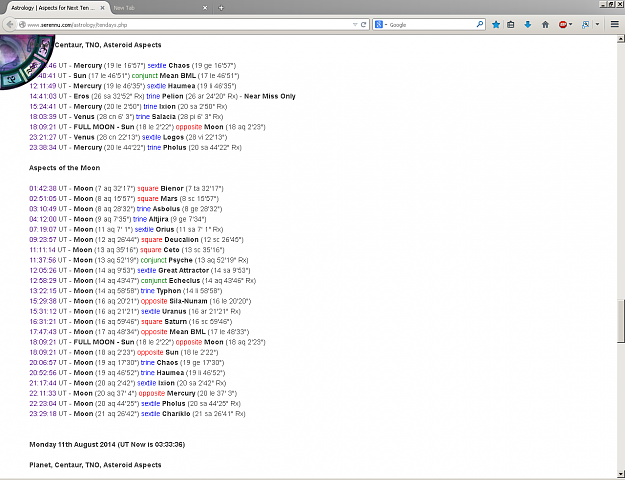Open the URL history dropdown arrow
625x480 pixels.
coord(355,25)
